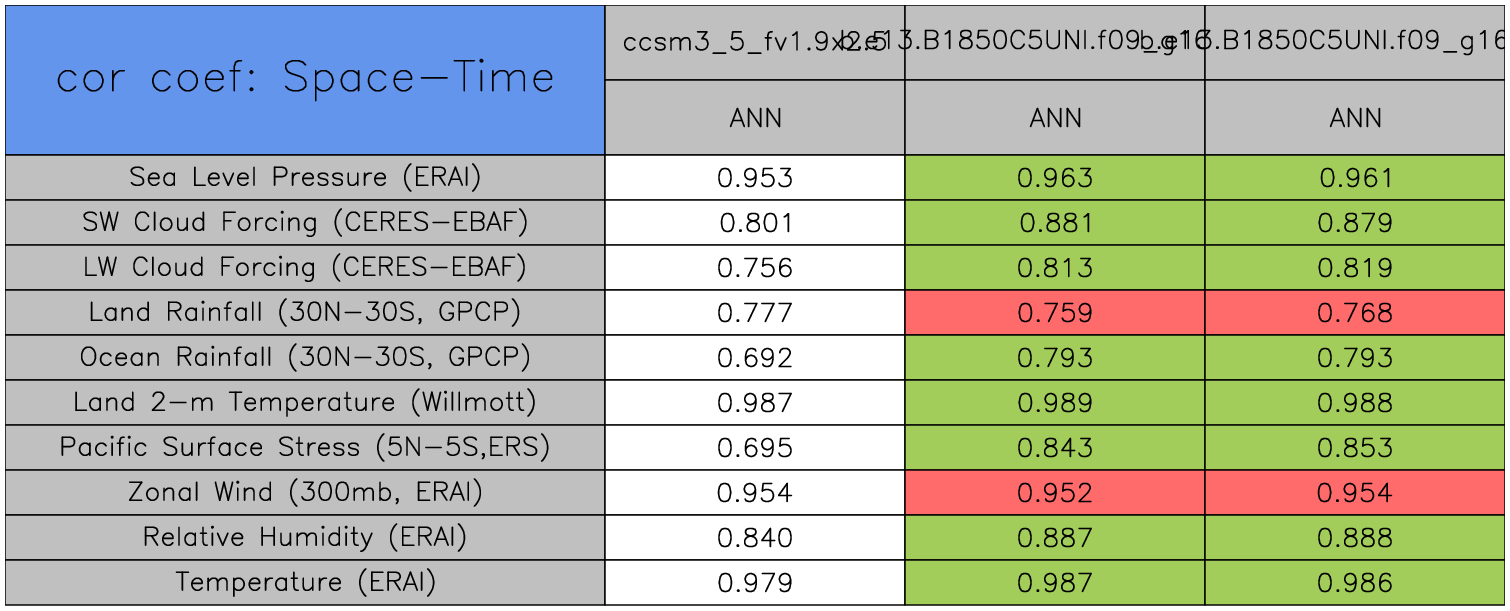The image size is (1510, 611).
Task: Click the "SW Cloud Forcing (CERES-EBAF)" row label
Action: click(304, 222)
